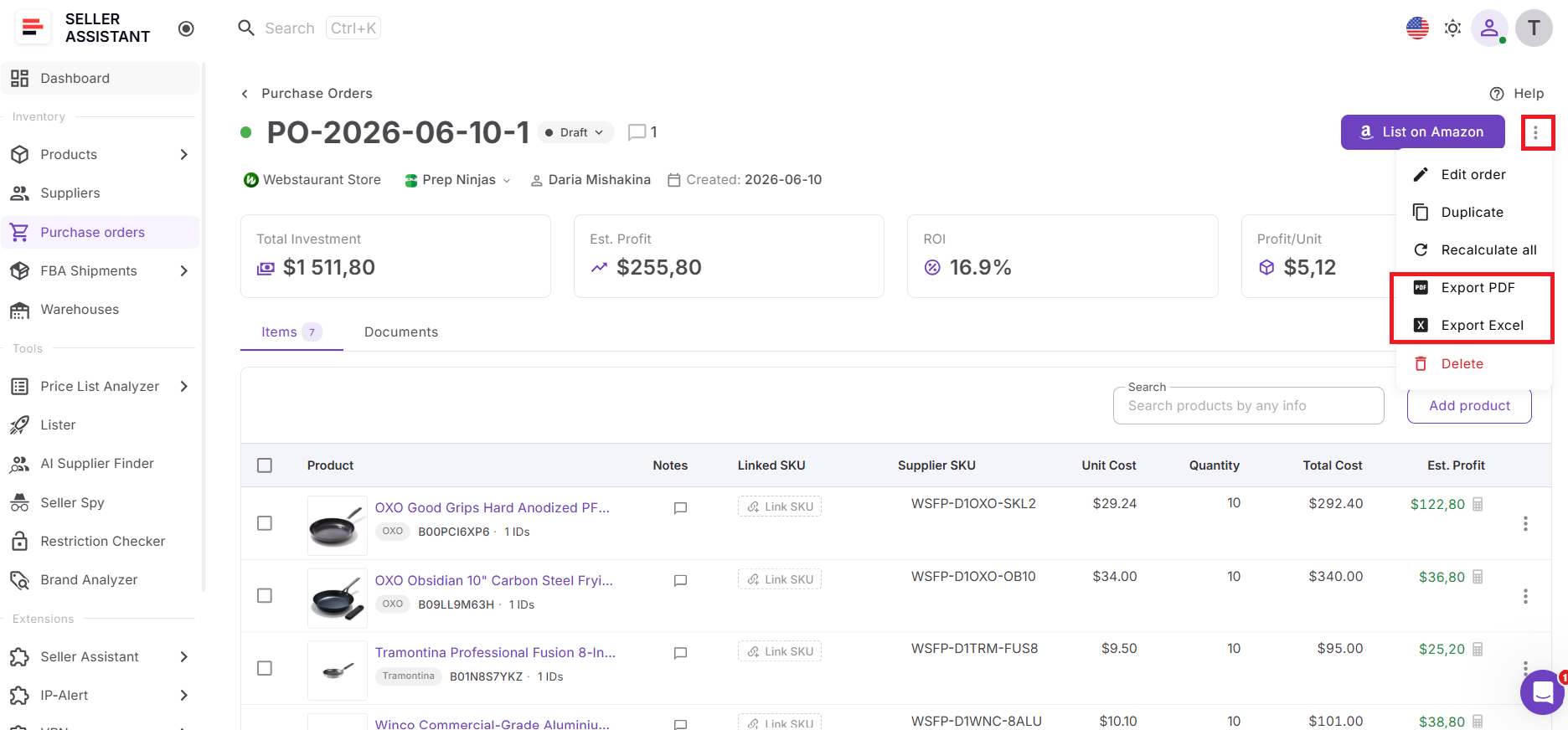
Task: Open notes for Tramontina row
Action: pyautogui.click(x=681, y=652)
